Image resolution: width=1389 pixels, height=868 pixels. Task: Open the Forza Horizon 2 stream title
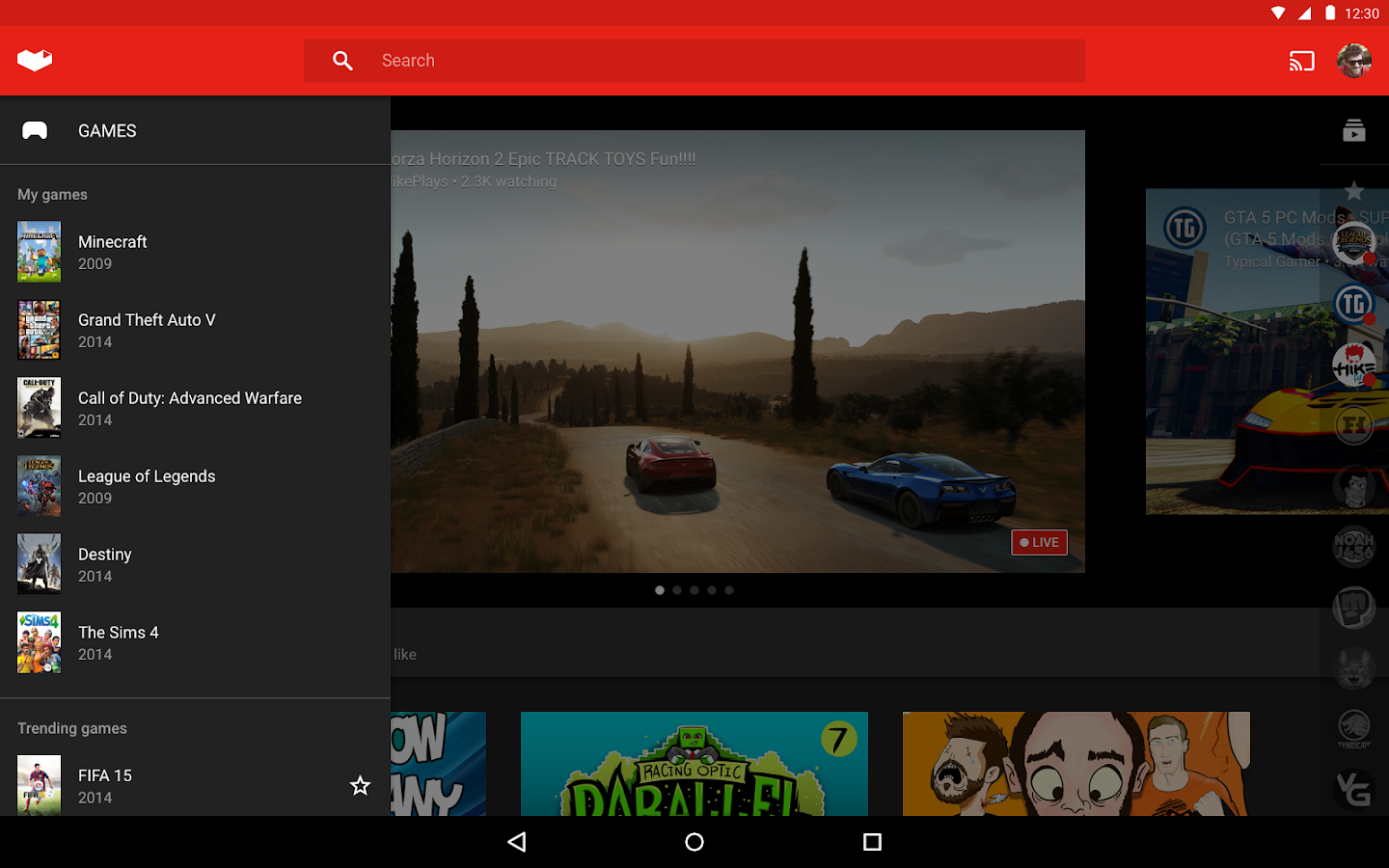(543, 159)
